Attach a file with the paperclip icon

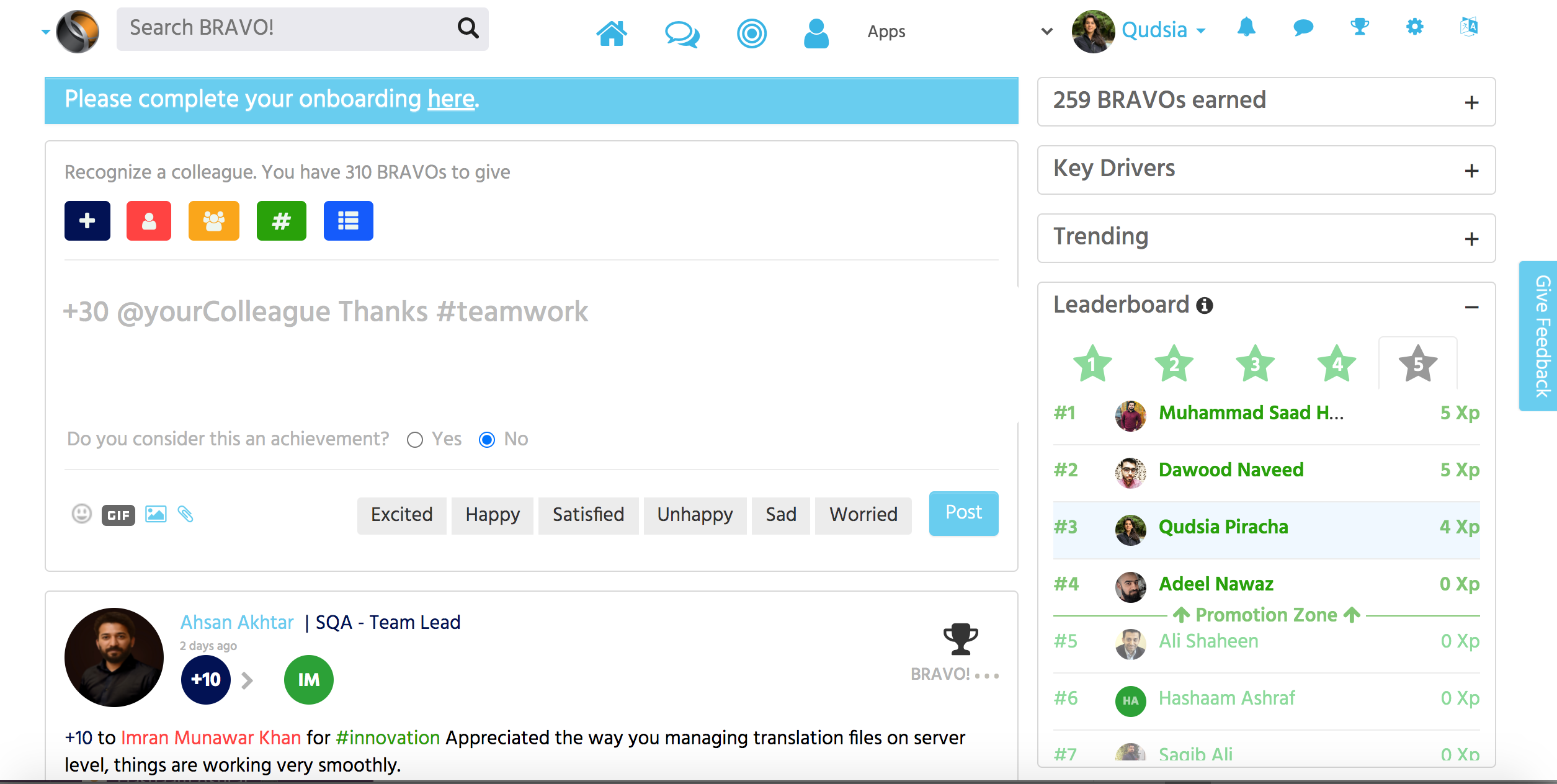(x=185, y=514)
